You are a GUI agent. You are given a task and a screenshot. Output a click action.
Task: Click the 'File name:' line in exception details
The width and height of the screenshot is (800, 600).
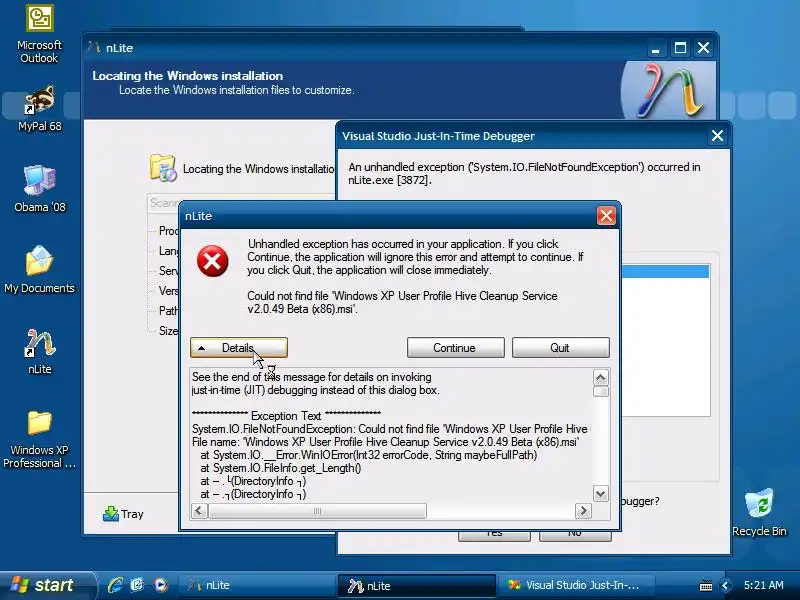click(x=385, y=442)
